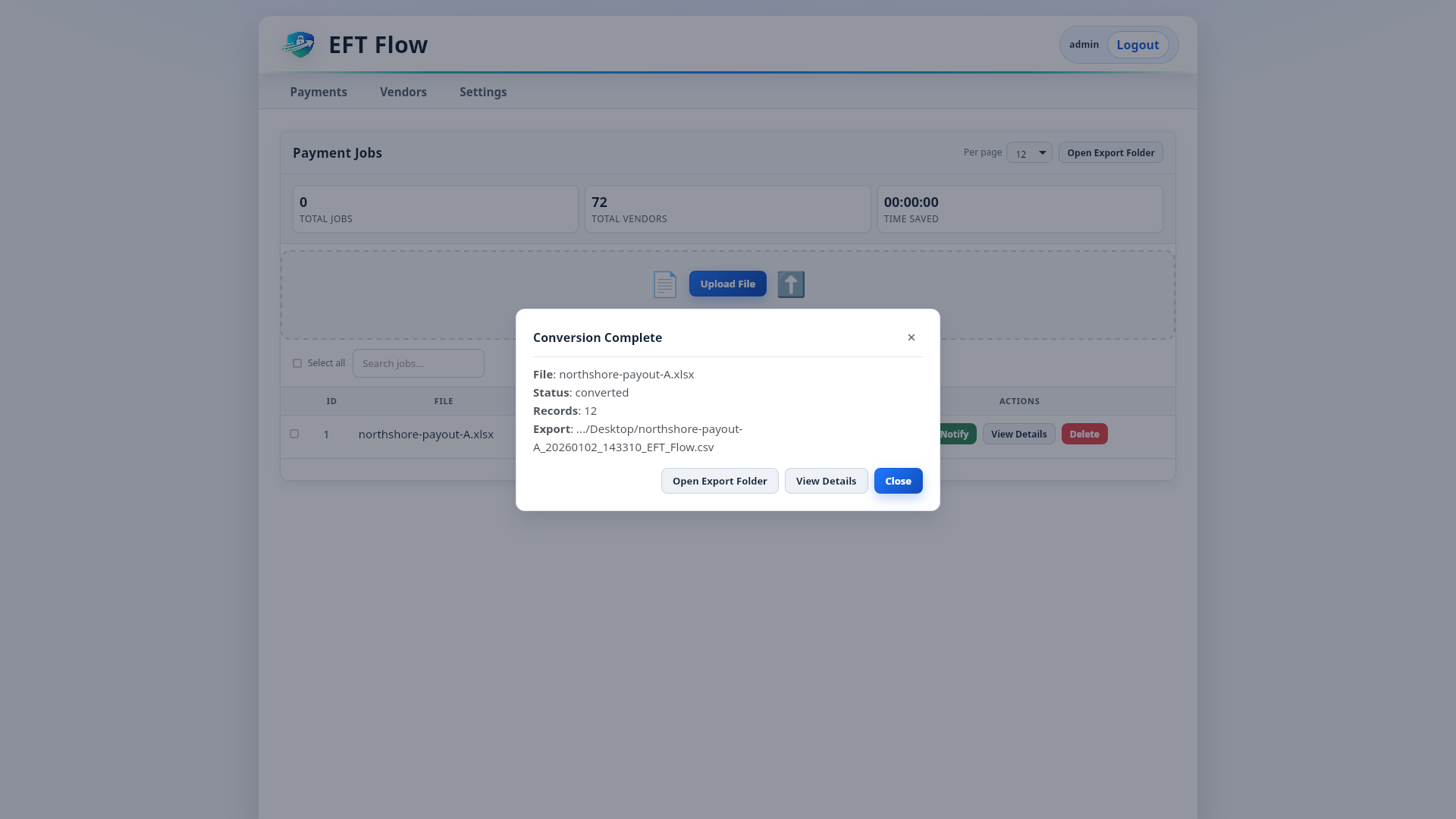Screen dimensions: 1456x819
Task: Click Open Export Folder in Payment Jobs header
Action: [x=1110, y=153]
